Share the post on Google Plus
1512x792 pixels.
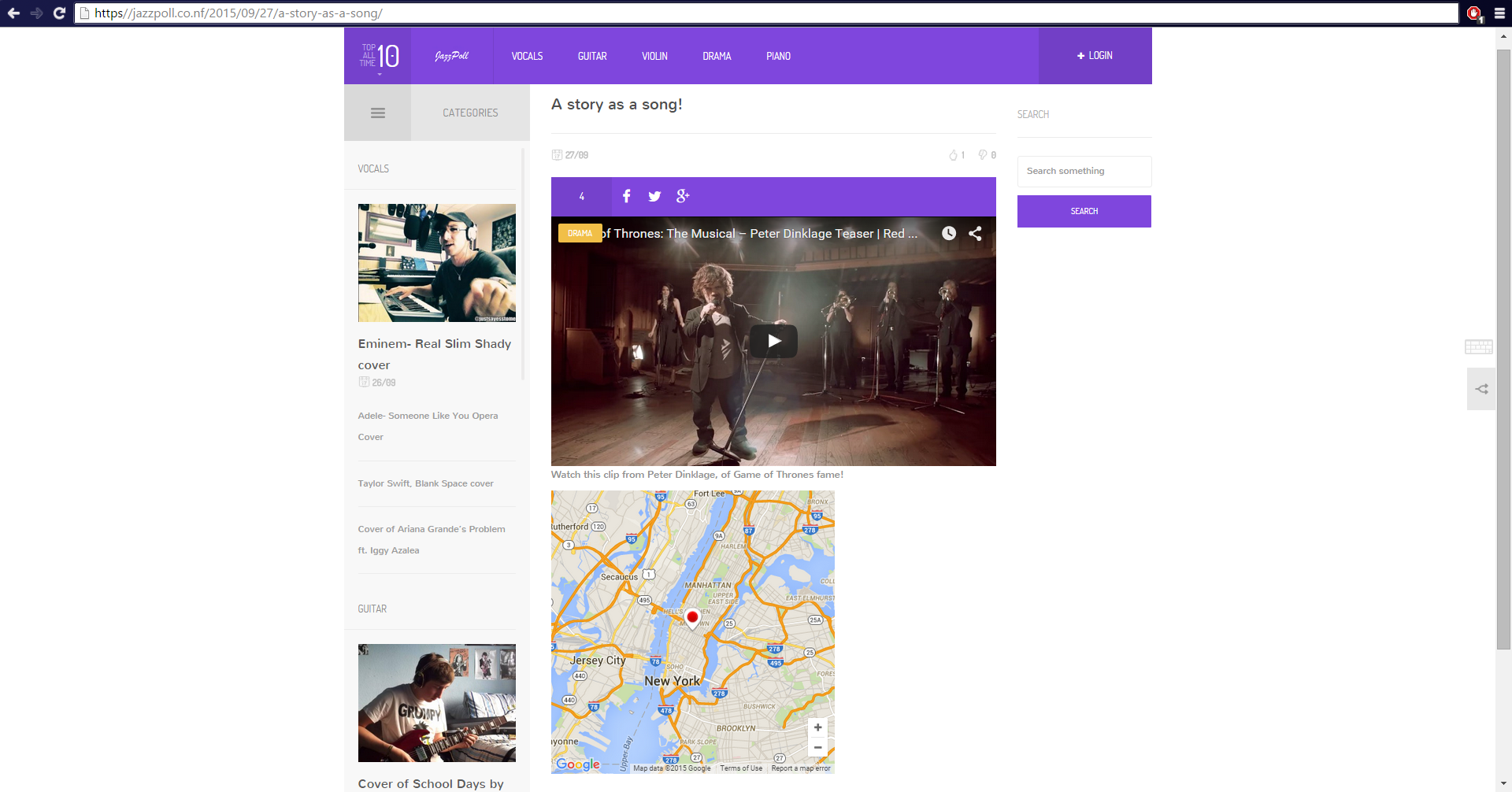tap(683, 196)
